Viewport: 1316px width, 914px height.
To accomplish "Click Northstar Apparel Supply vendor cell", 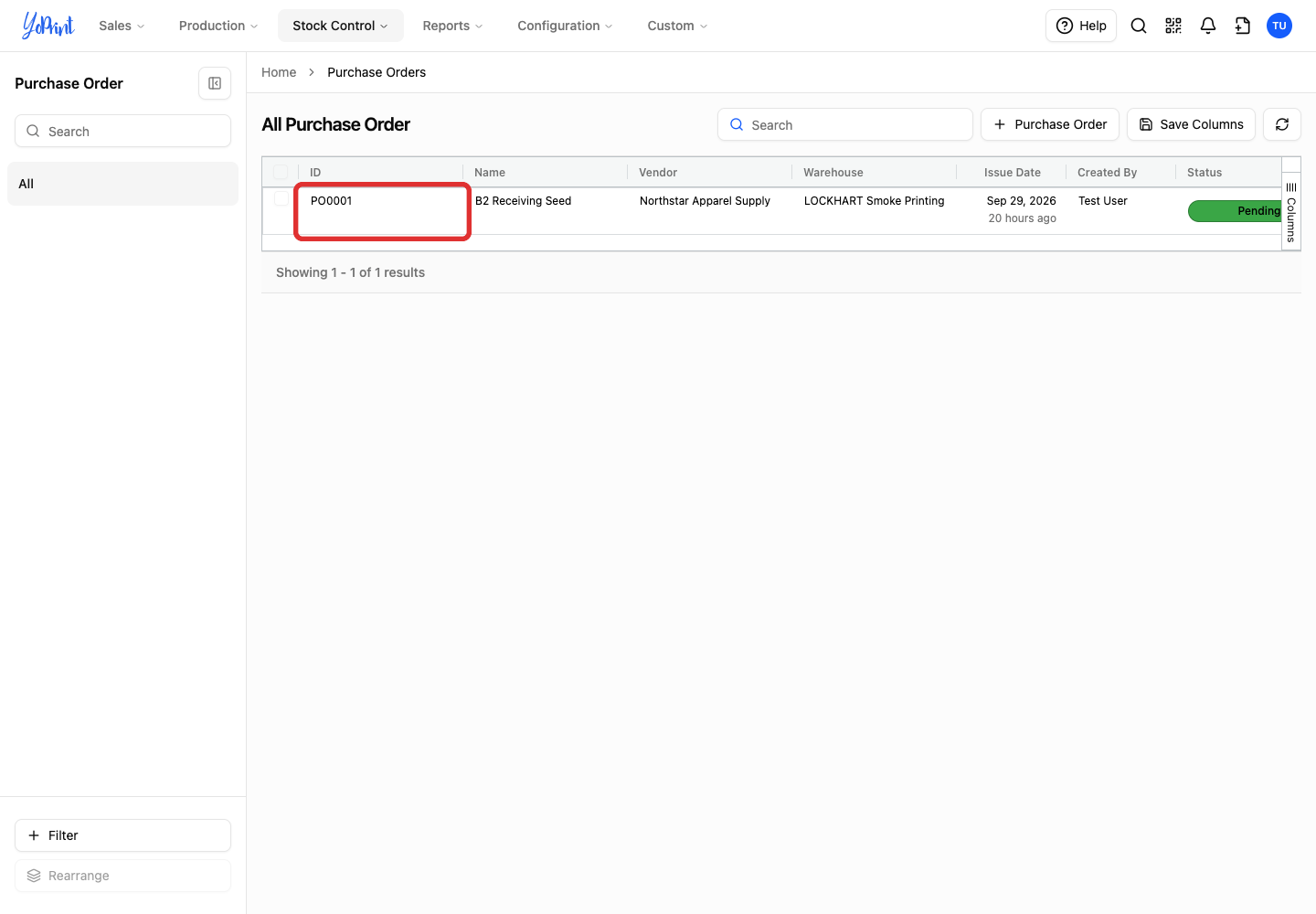I will (x=705, y=201).
